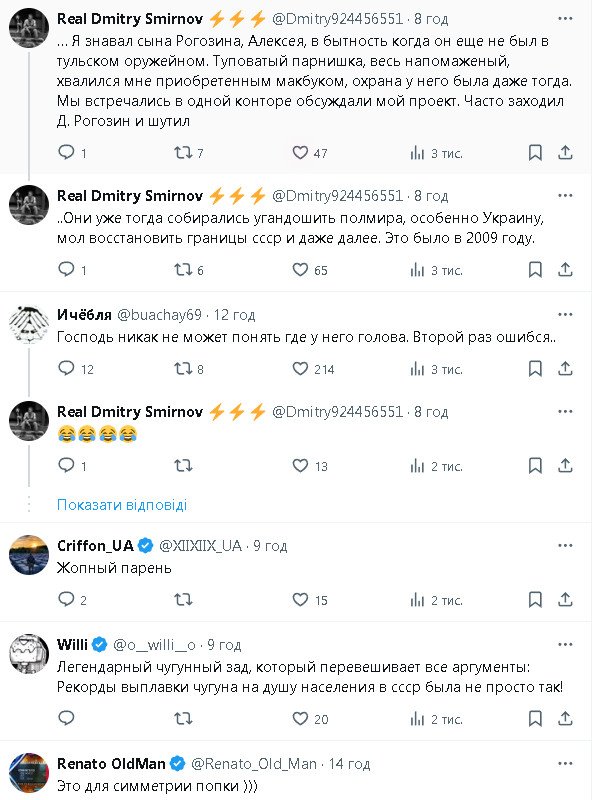The width and height of the screenshot is (600, 800).
Task: Click the Willi profile avatar
Action: [29, 655]
